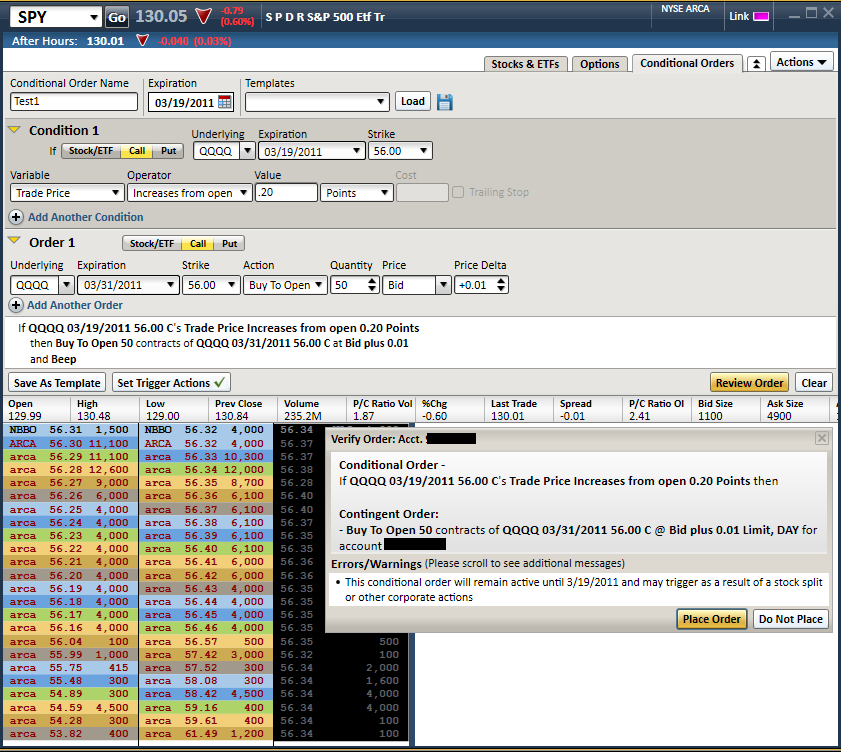841x752 pixels.
Task: Select Stock/ETF in Order 1 toggle
Action: point(152,244)
